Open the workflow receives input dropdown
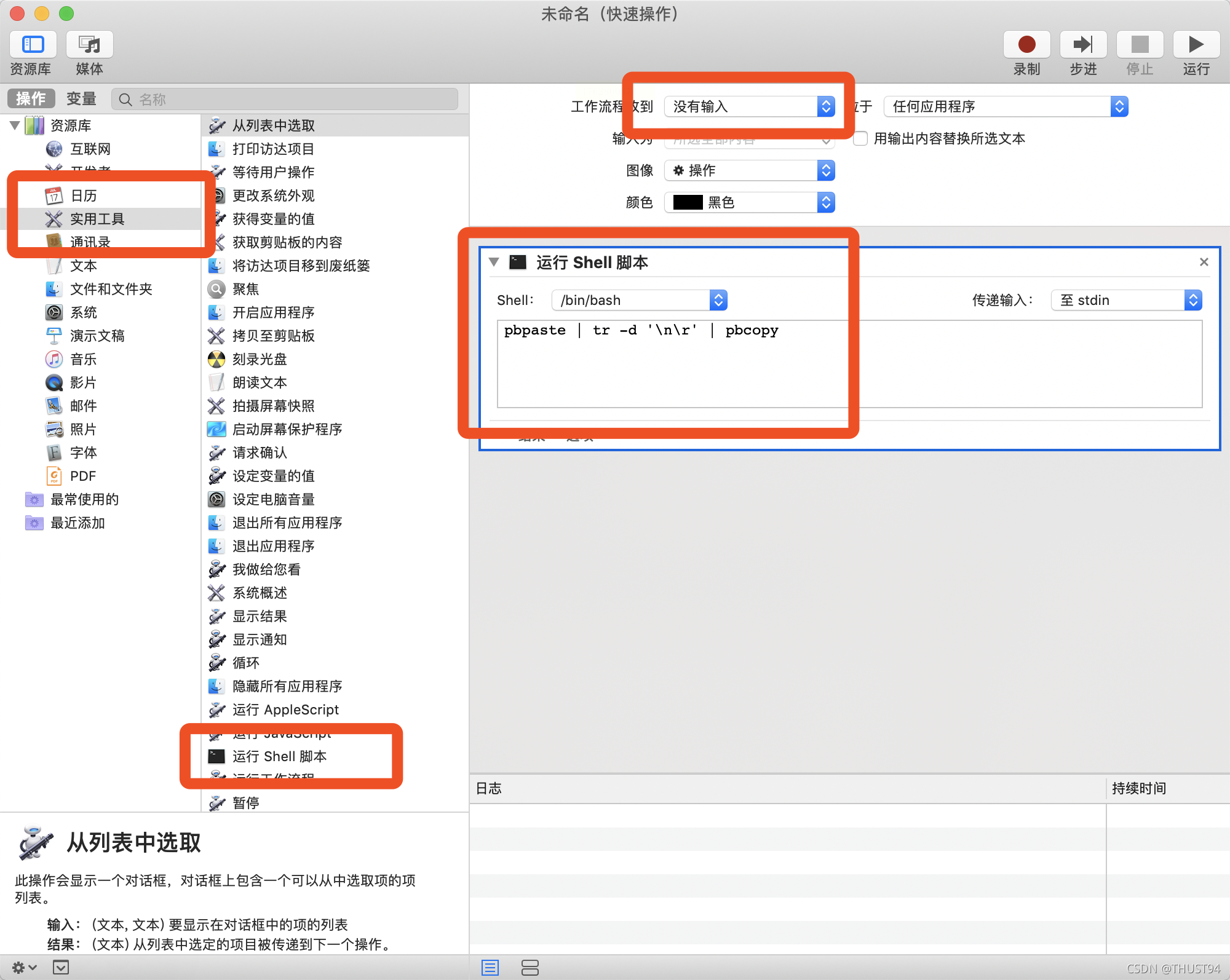1230x980 pixels. pyautogui.click(x=749, y=107)
